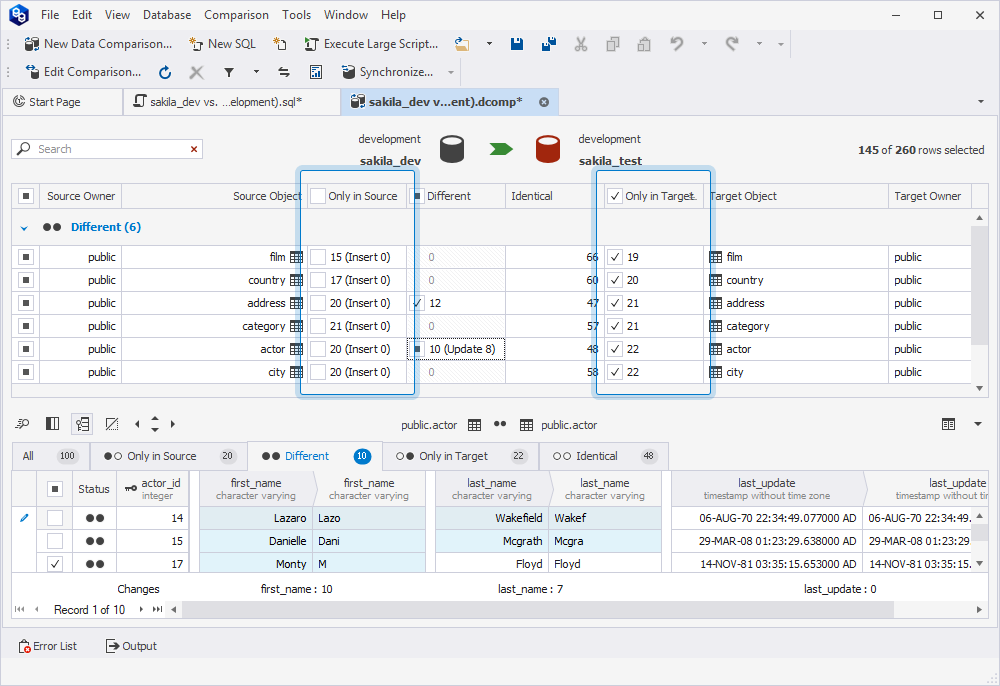
Task: Click the Undo arrow icon
Action: point(677,44)
